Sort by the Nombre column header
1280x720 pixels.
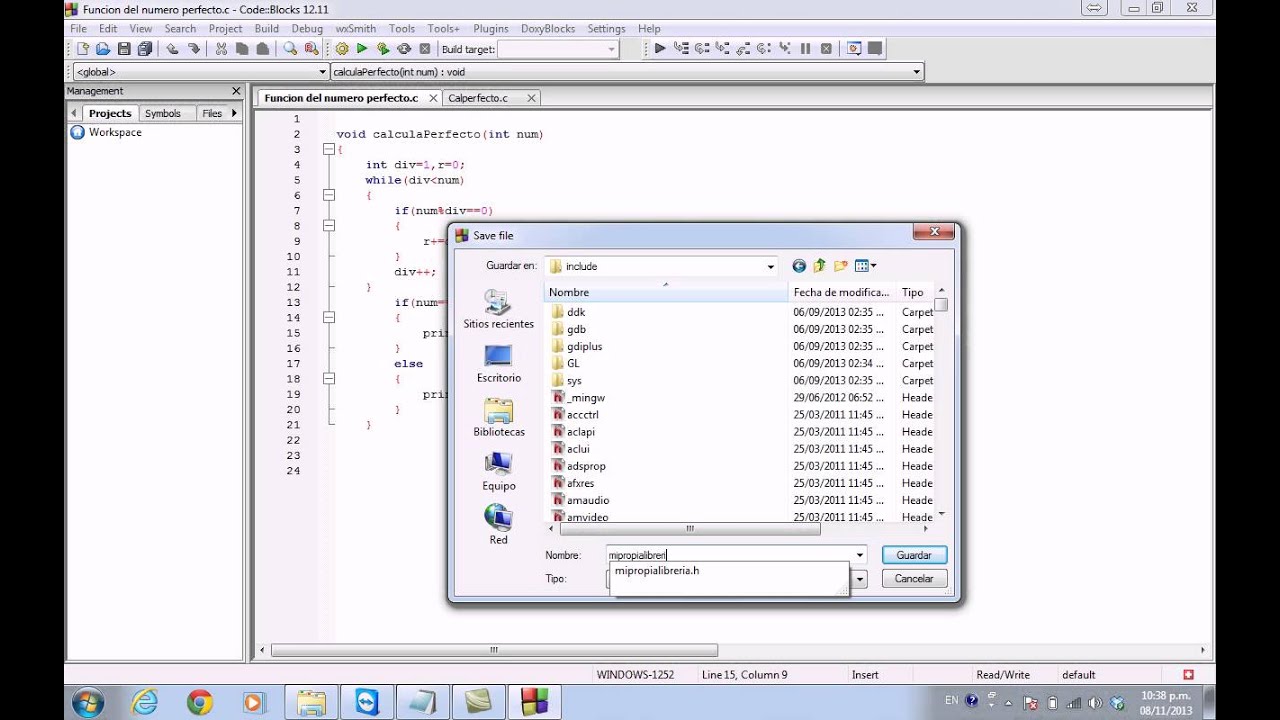pos(666,293)
